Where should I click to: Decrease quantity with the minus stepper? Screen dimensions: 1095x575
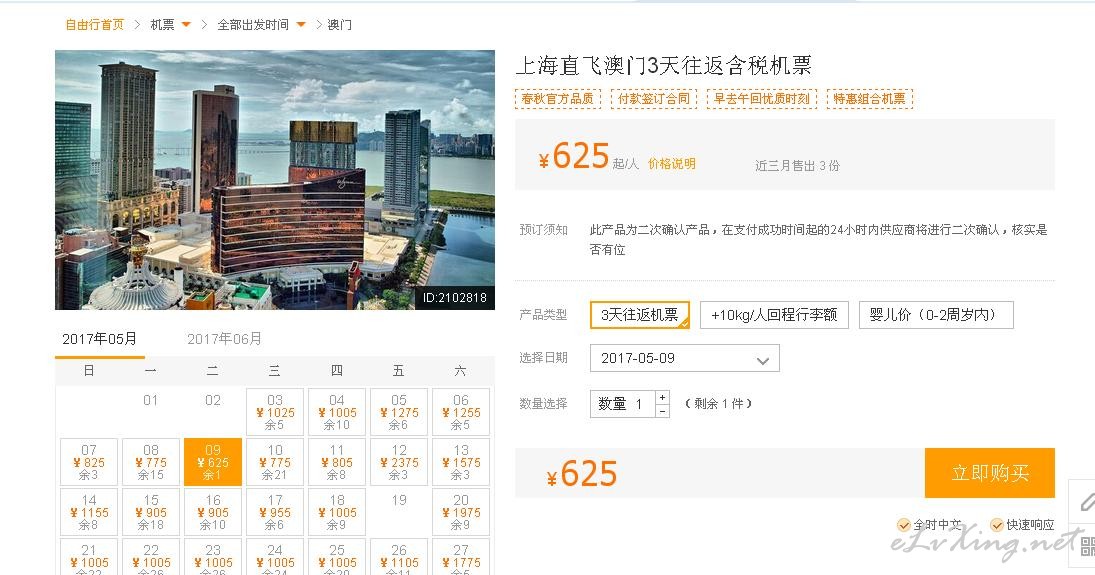(x=662, y=411)
